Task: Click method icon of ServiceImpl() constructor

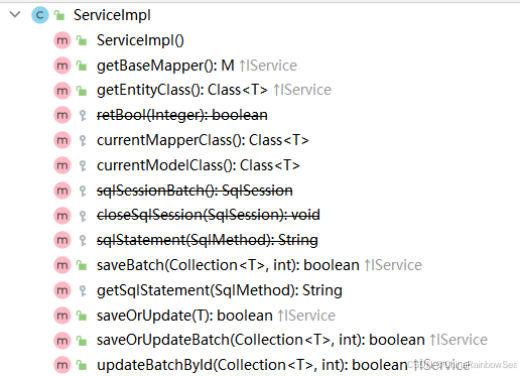Action: coord(62,40)
